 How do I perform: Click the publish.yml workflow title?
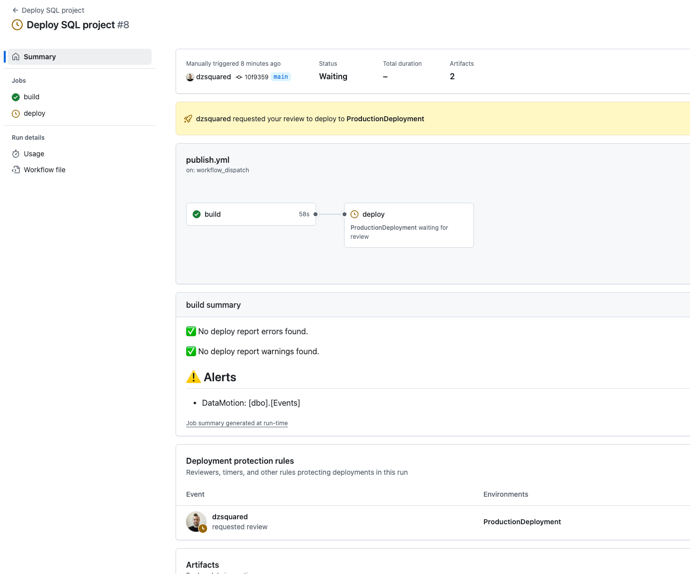click(208, 160)
